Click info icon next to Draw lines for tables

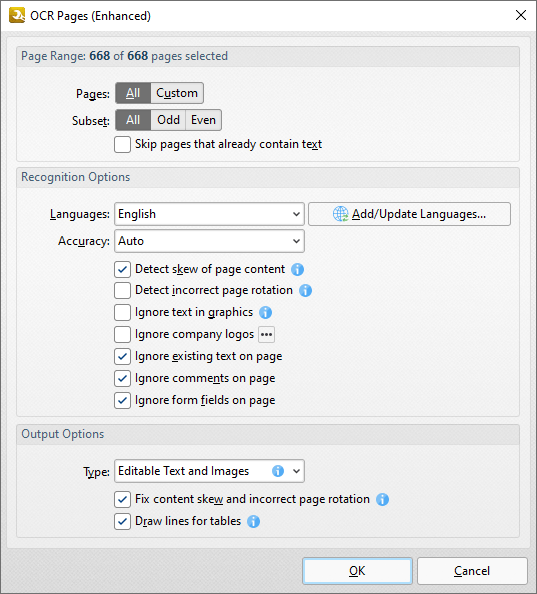coord(253,521)
